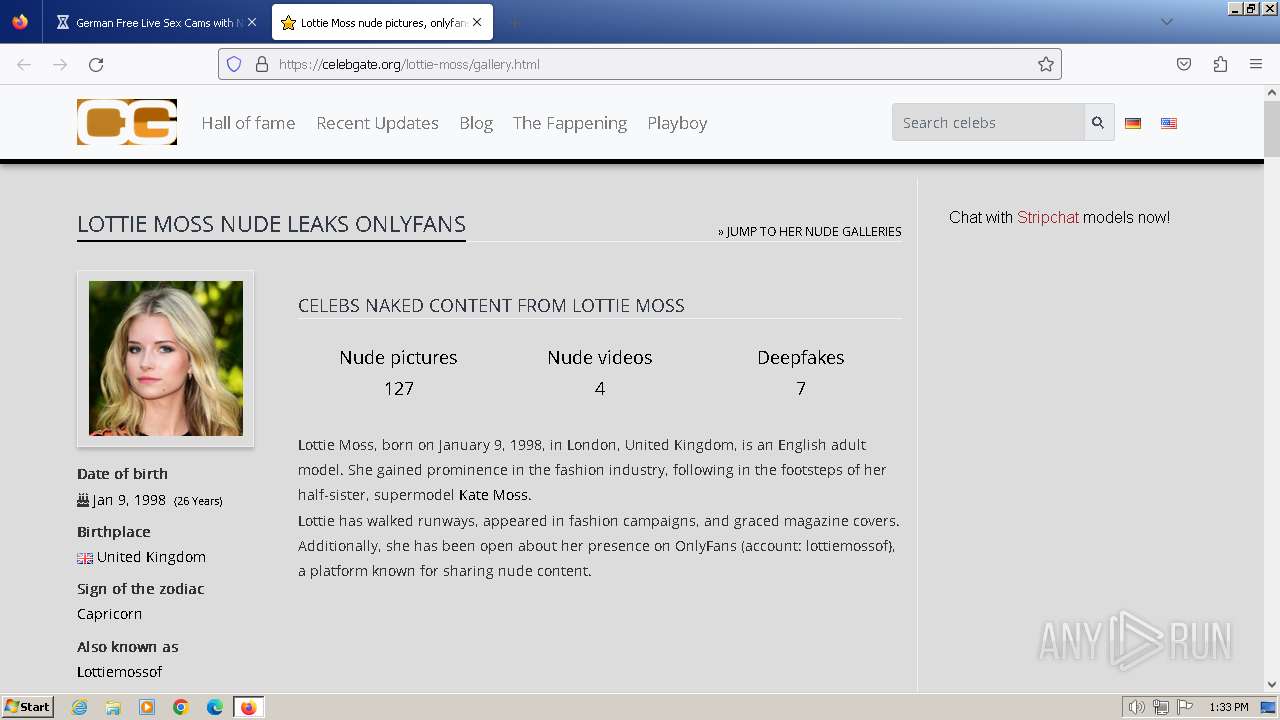This screenshot has height=720, width=1280.
Task: Open the Stripchat link
Action: 1048,217
